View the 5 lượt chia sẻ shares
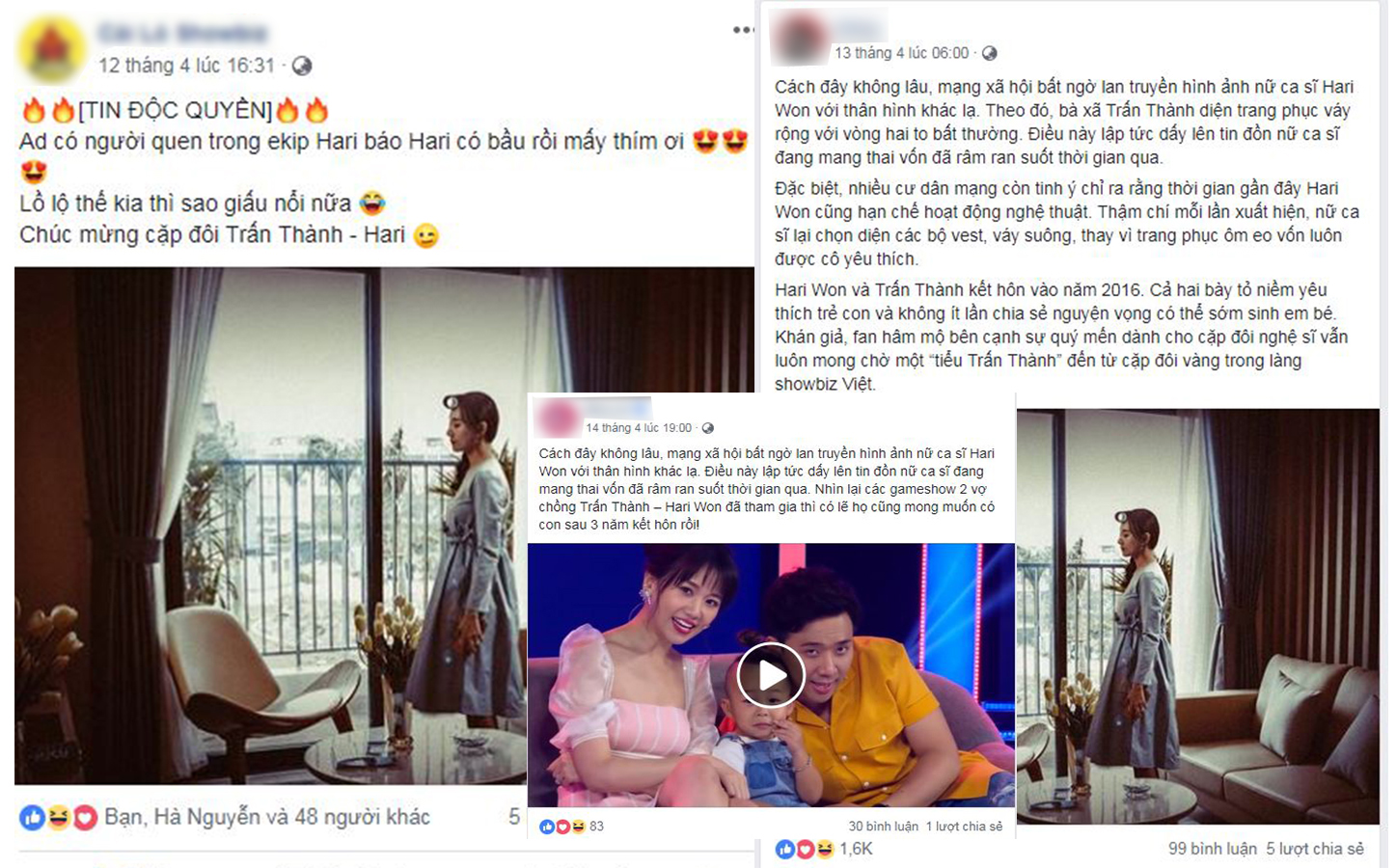The image size is (1396, 868). 1315,849
